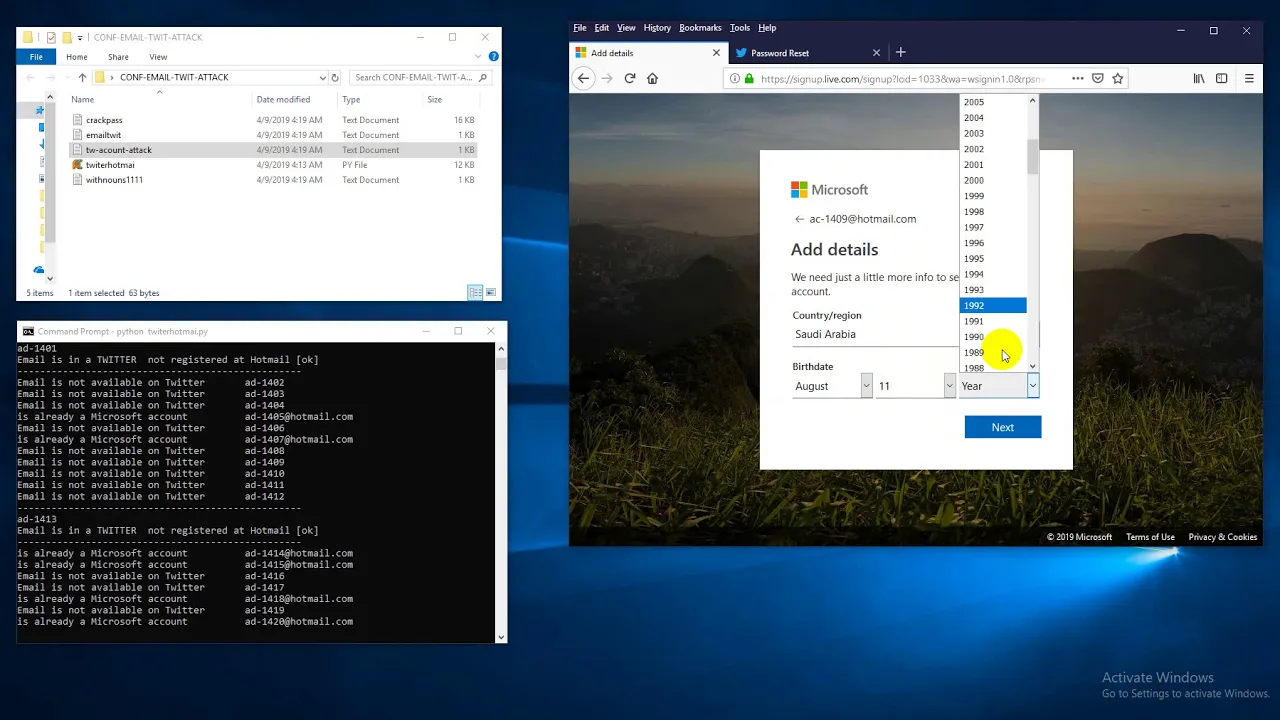Open Firefox Tools menu
The height and width of the screenshot is (720, 1280).
tap(740, 28)
